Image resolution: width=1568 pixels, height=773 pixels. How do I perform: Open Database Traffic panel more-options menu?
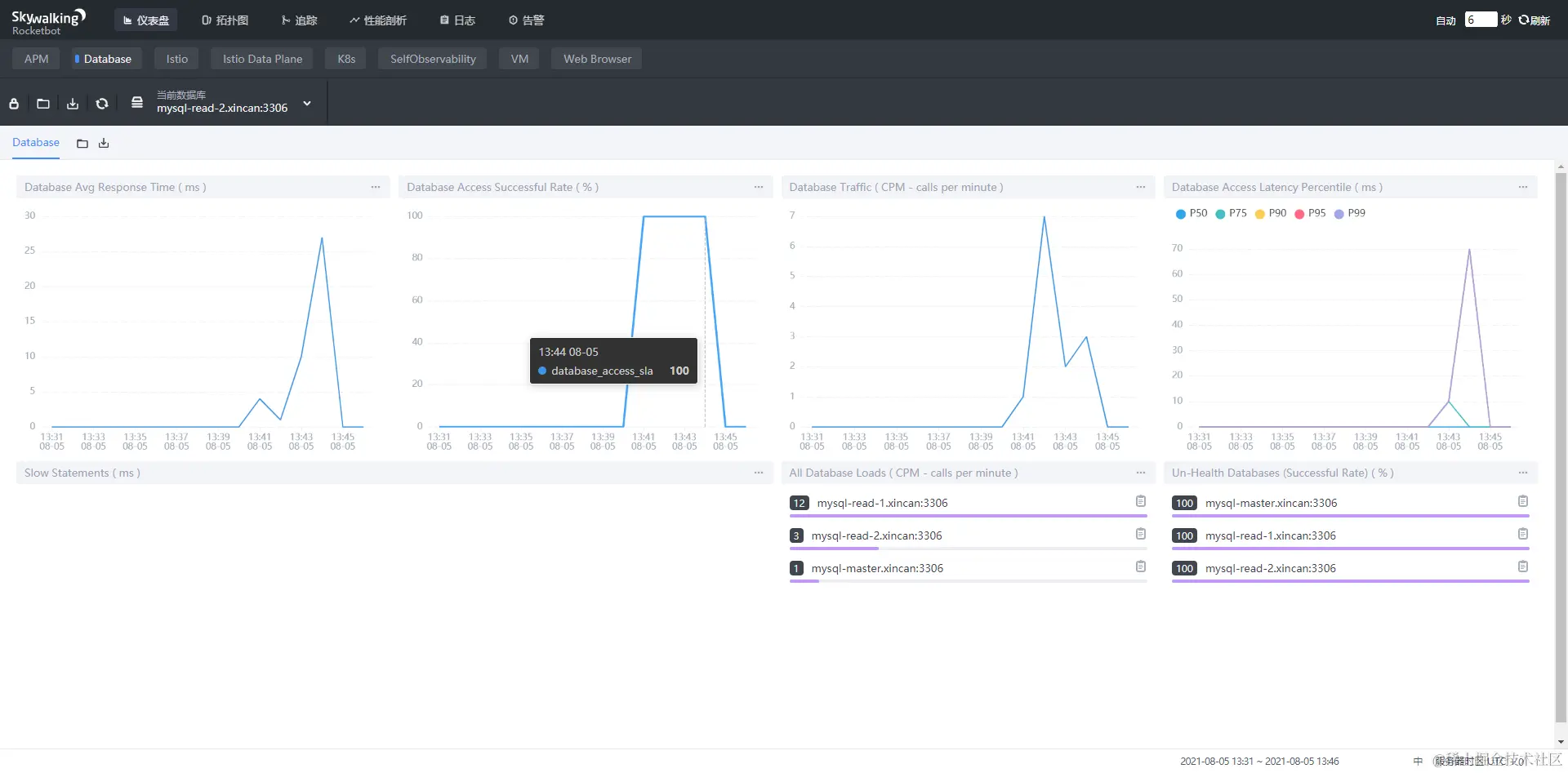tap(1141, 187)
